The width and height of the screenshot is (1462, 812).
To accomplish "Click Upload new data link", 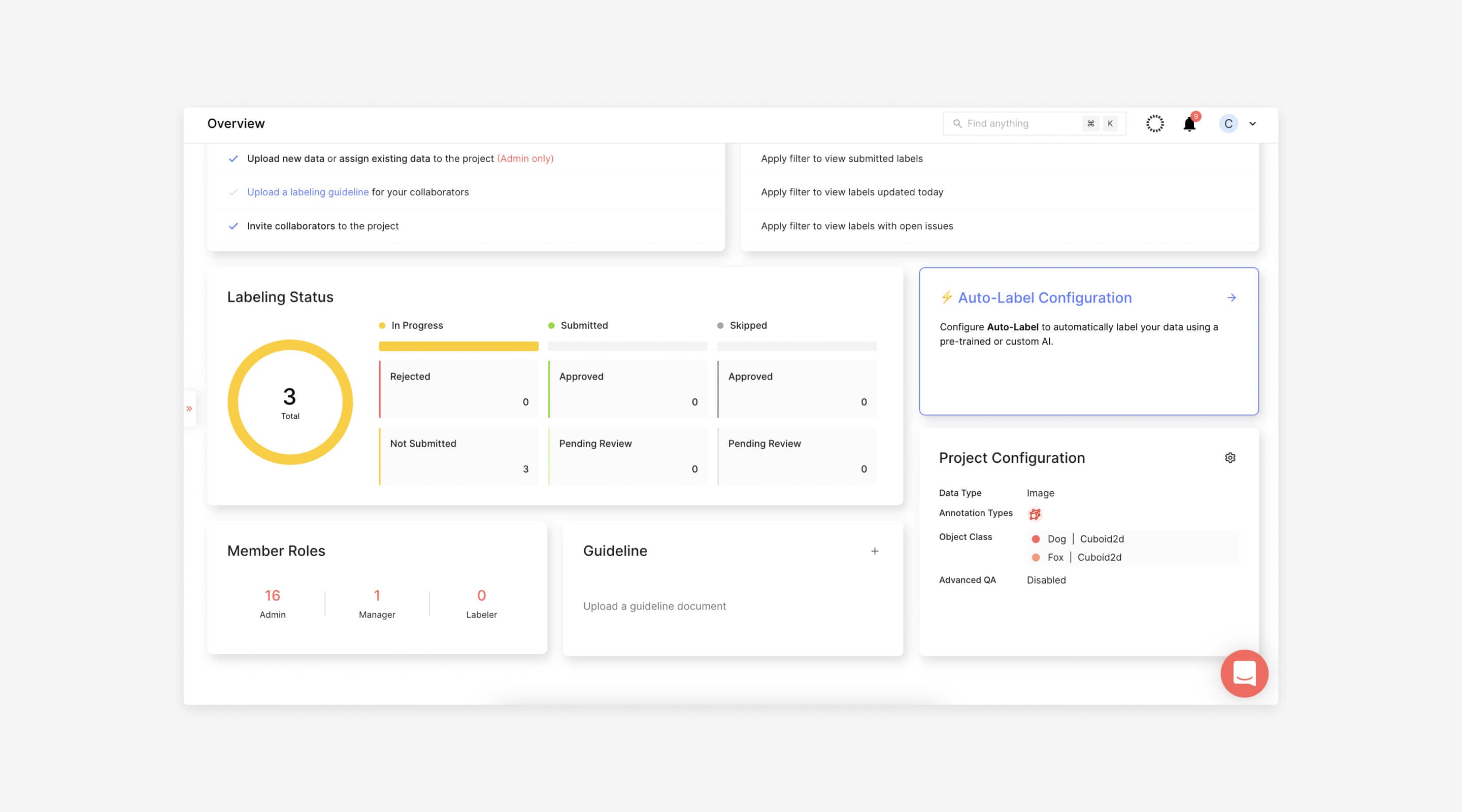I will point(285,159).
